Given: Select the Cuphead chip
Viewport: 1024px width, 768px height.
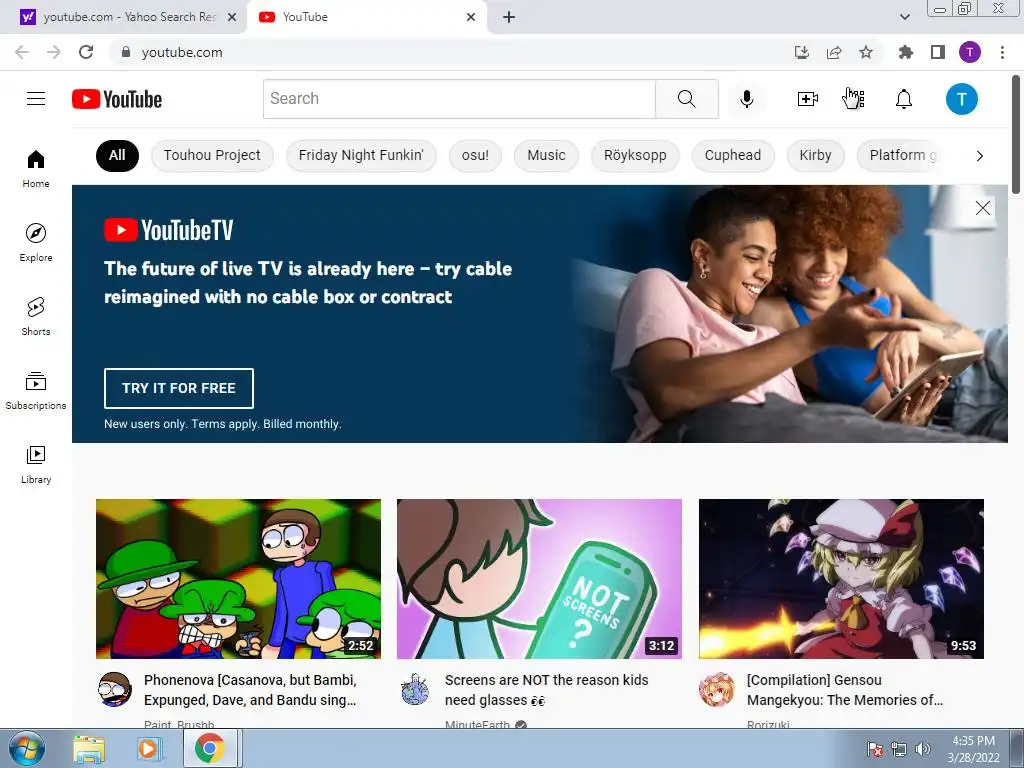Looking at the screenshot, I should coord(733,155).
